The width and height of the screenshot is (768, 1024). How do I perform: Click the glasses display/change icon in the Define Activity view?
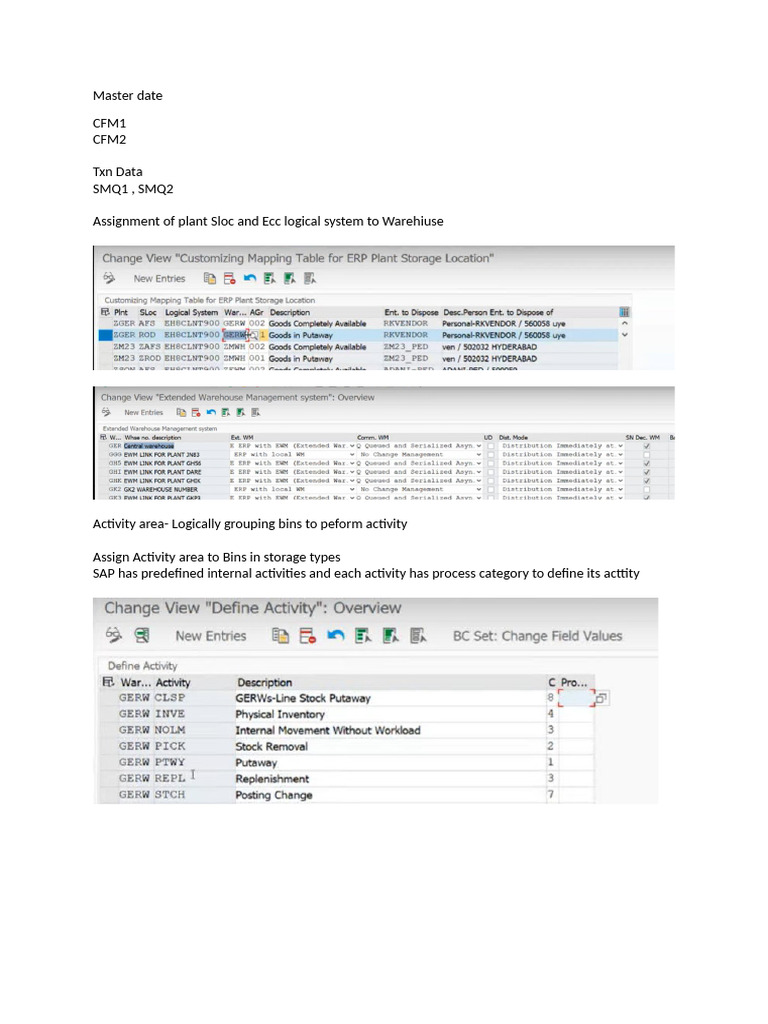(x=114, y=635)
